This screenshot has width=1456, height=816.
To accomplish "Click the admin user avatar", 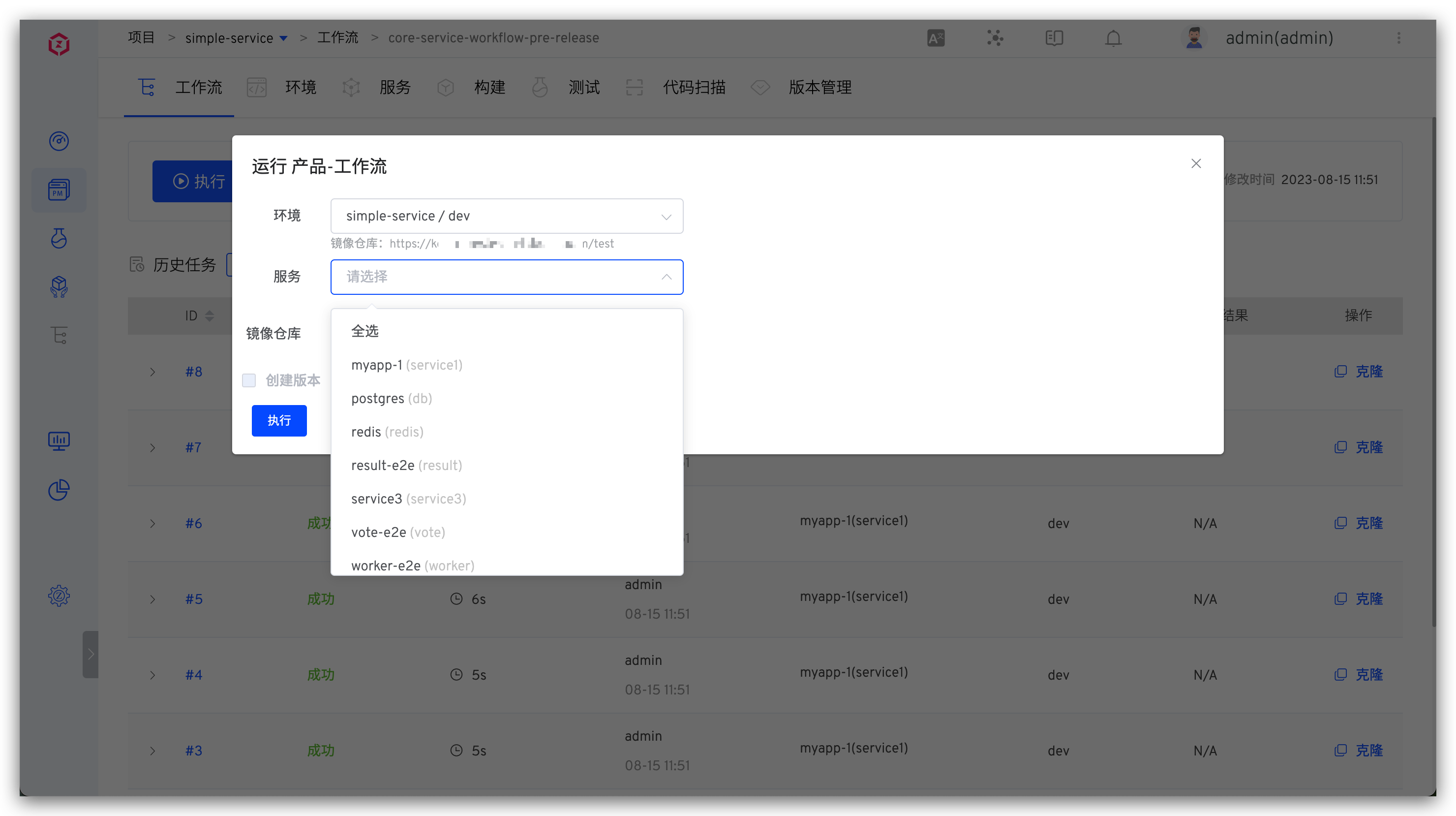I will point(1194,38).
